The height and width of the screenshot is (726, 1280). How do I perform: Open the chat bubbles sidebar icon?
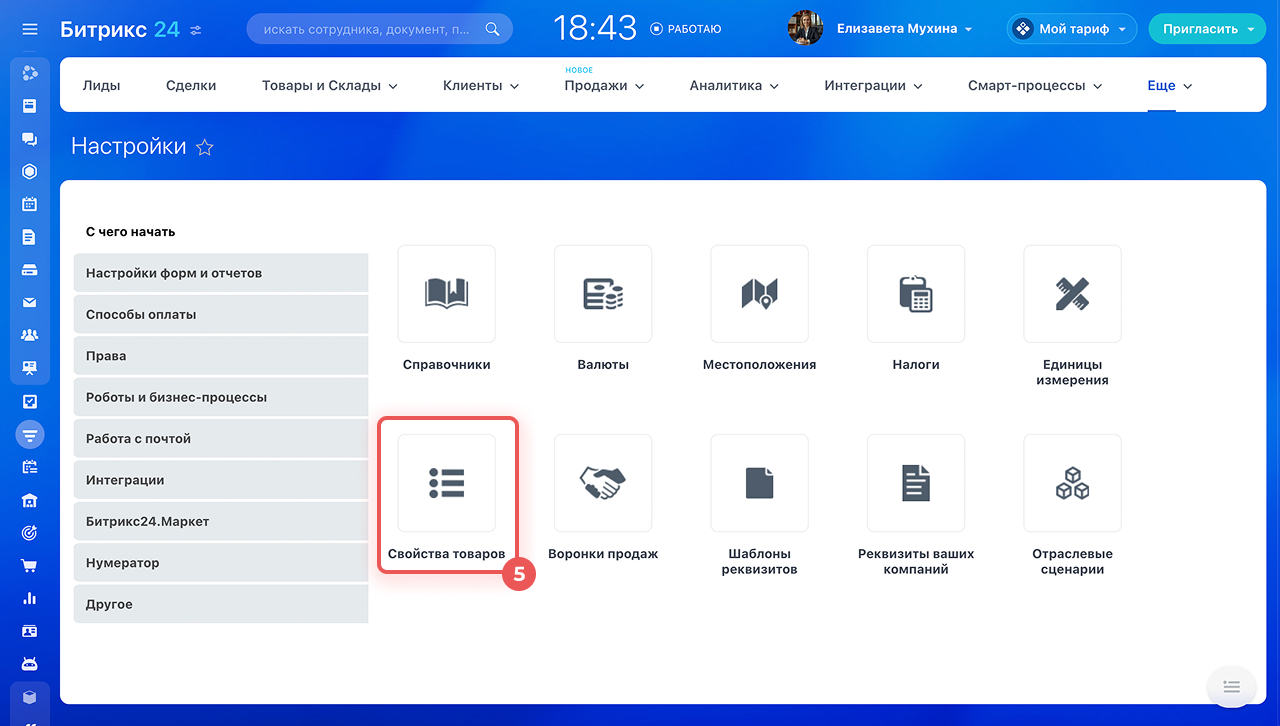tap(30, 138)
